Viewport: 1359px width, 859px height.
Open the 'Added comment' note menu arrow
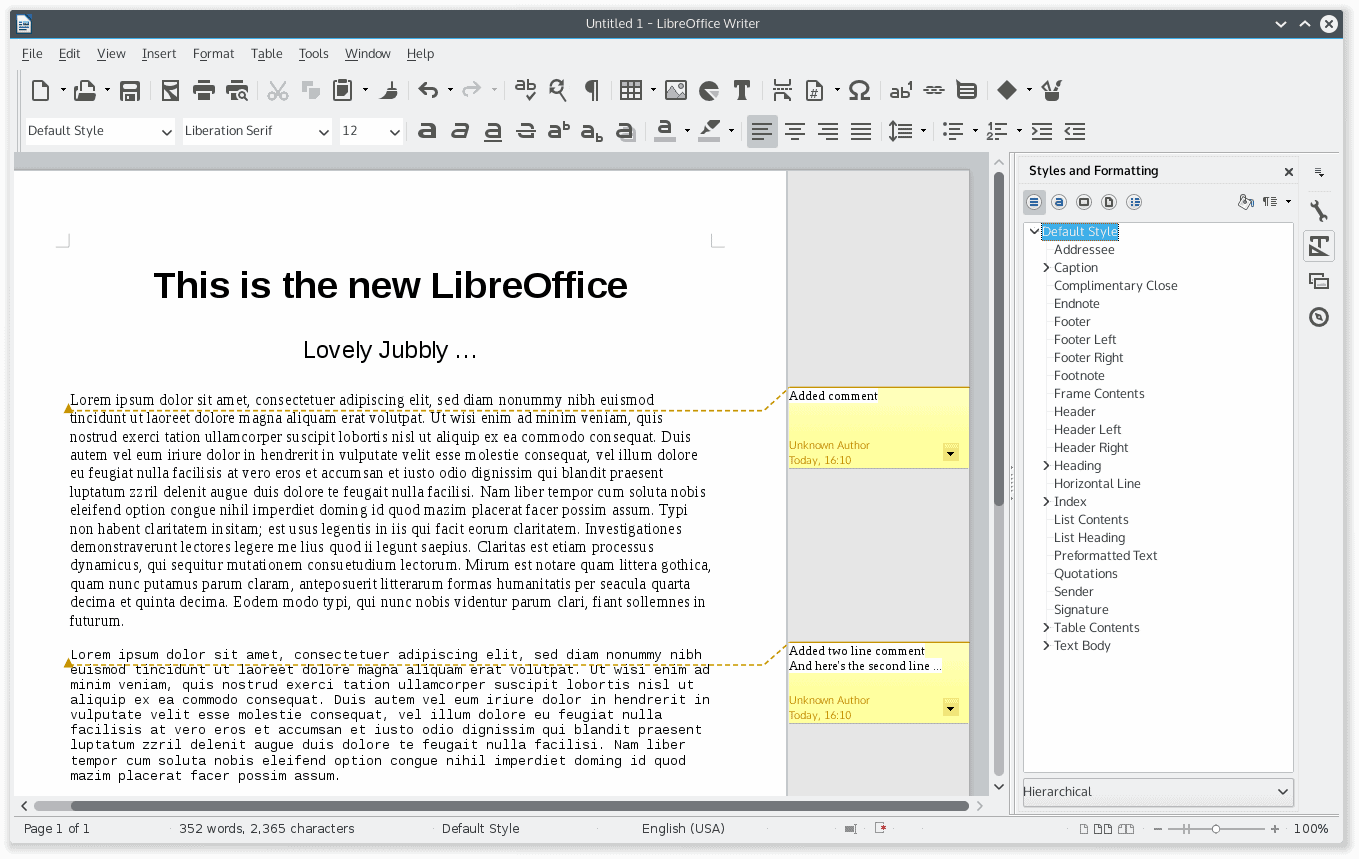pos(951,454)
